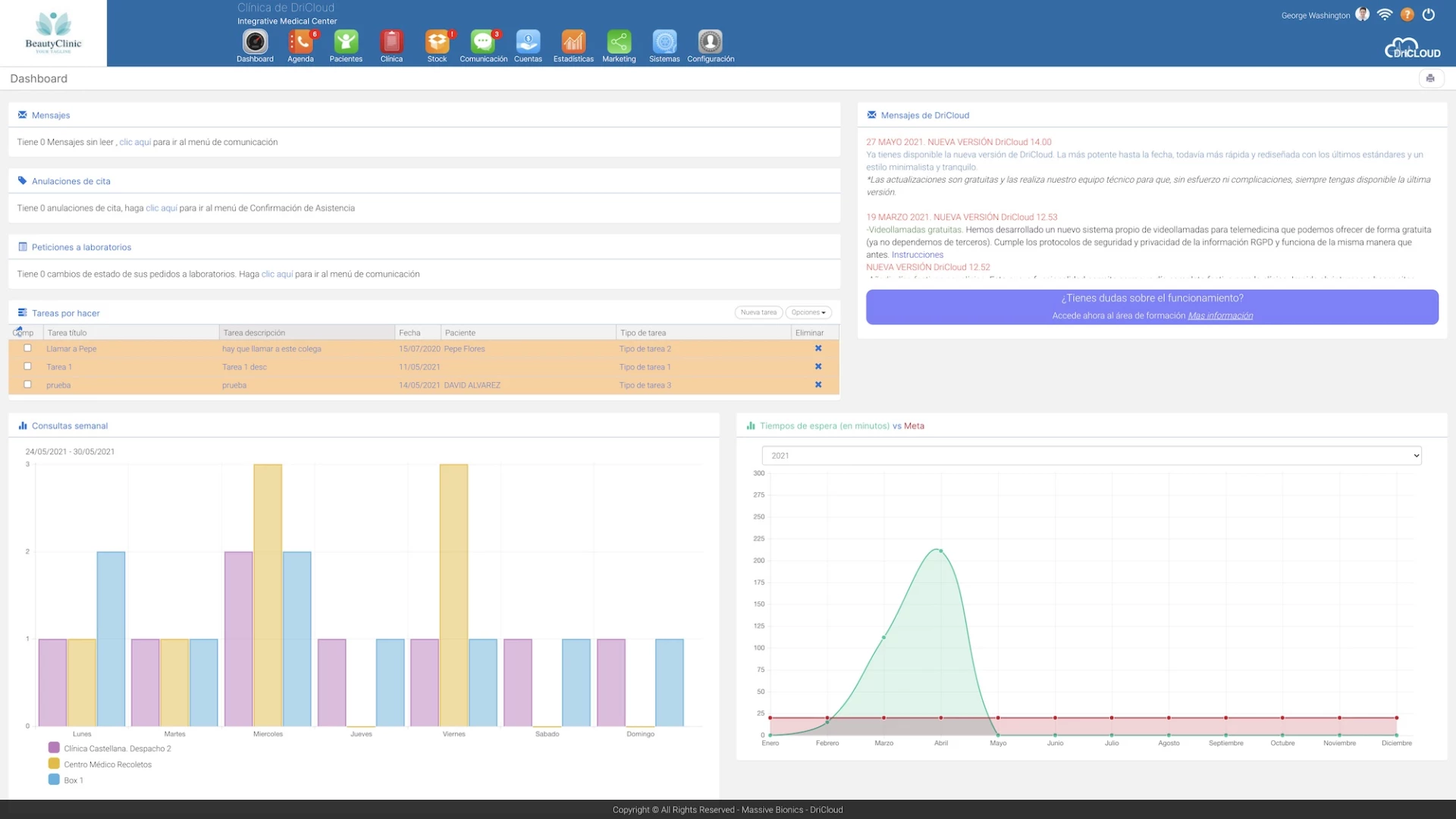1456x819 pixels.
Task: Open the Marketing share icon
Action: click(x=619, y=42)
